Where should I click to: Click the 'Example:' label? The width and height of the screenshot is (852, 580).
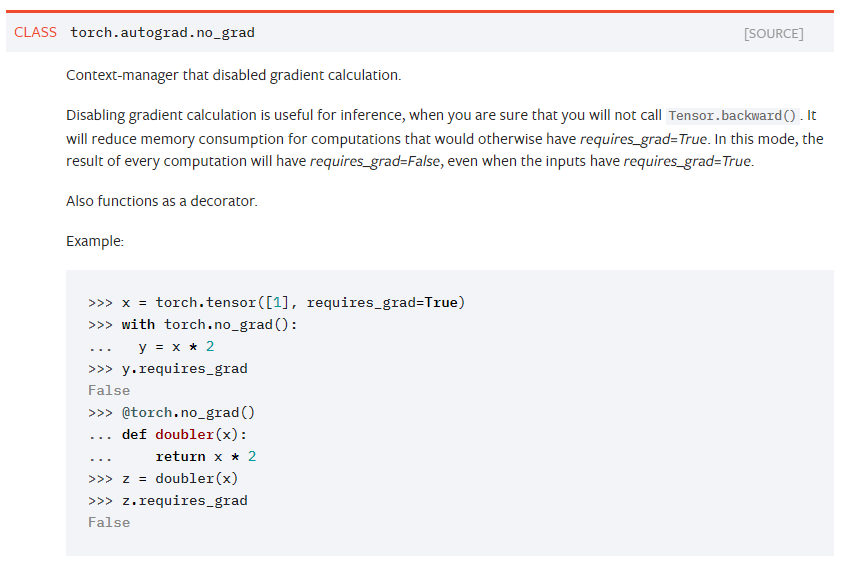tap(95, 241)
